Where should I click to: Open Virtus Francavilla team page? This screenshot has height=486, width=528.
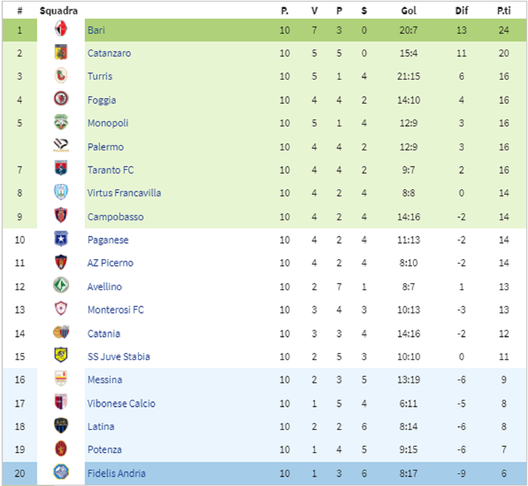pyautogui.click(x=124, y=193)
